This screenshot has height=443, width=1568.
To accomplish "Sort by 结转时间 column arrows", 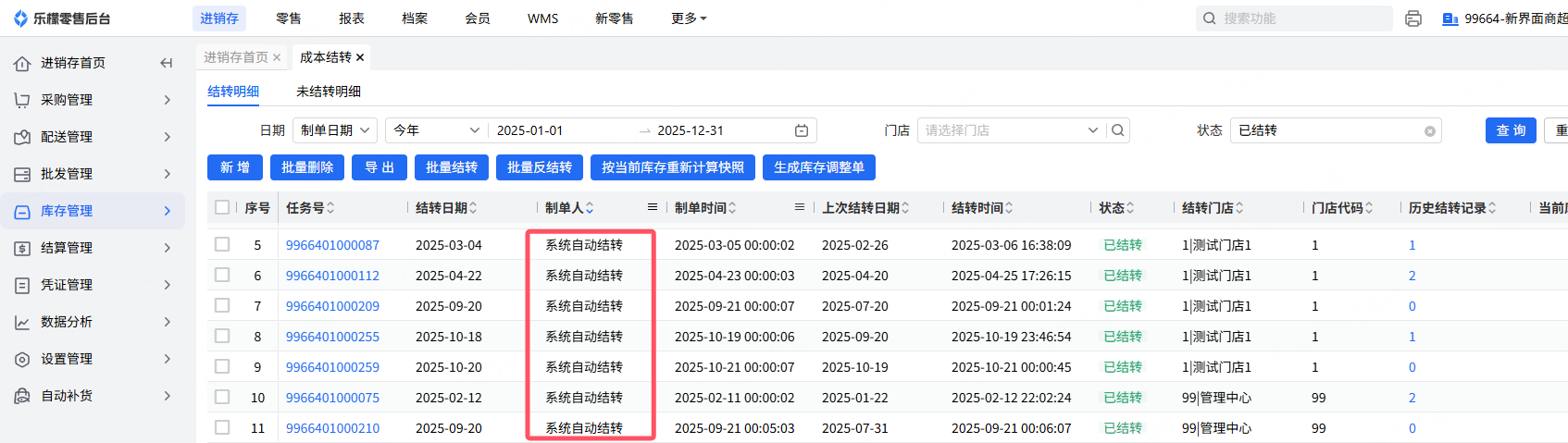I will (1009, 208).
